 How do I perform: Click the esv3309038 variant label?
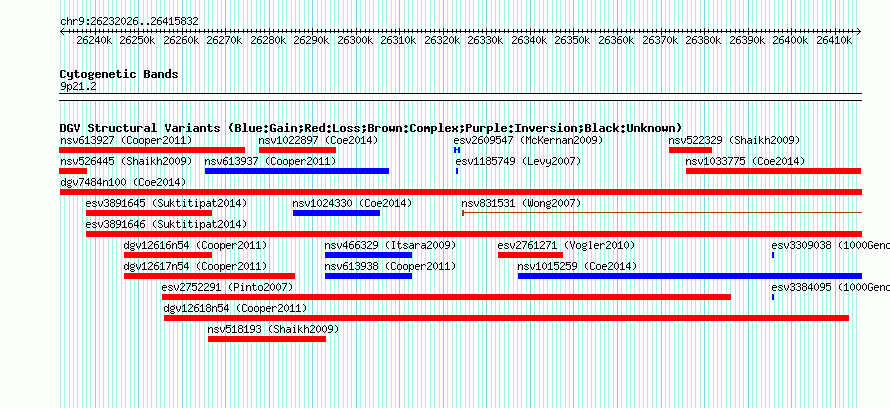[830, 245]
